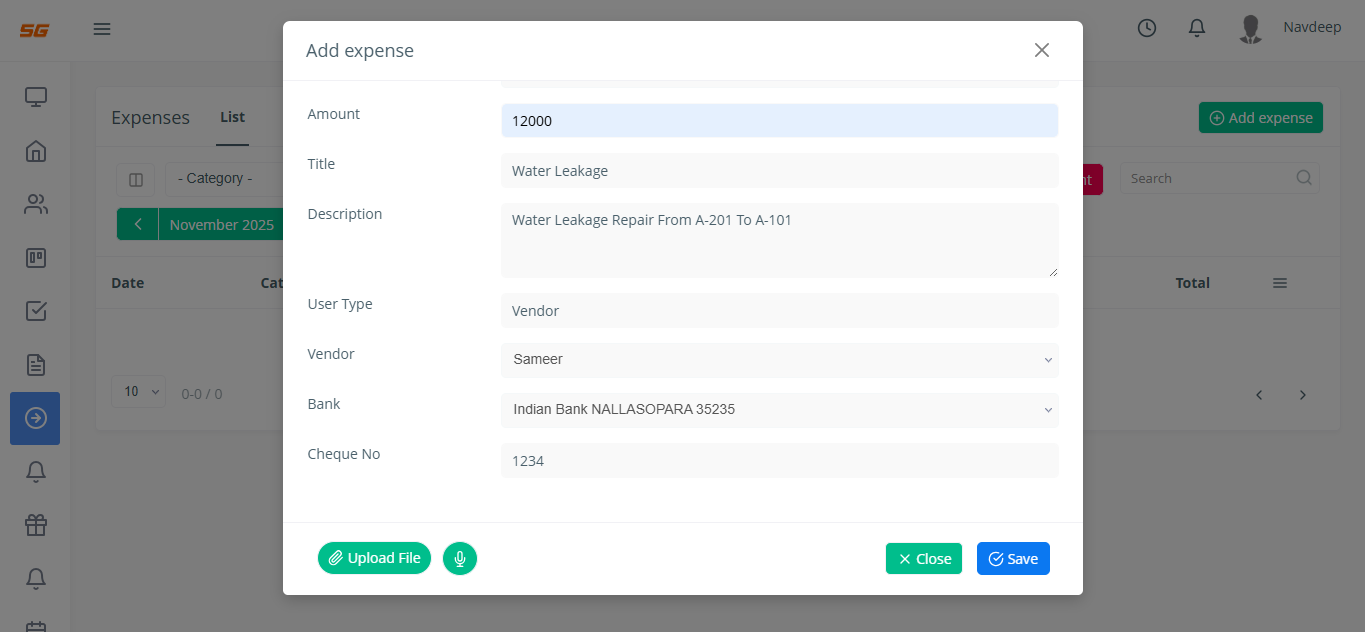The width and height of the screenshot is (1365, 632).
Task: Click the clock icon in top bar
Action: [1147, 29]
